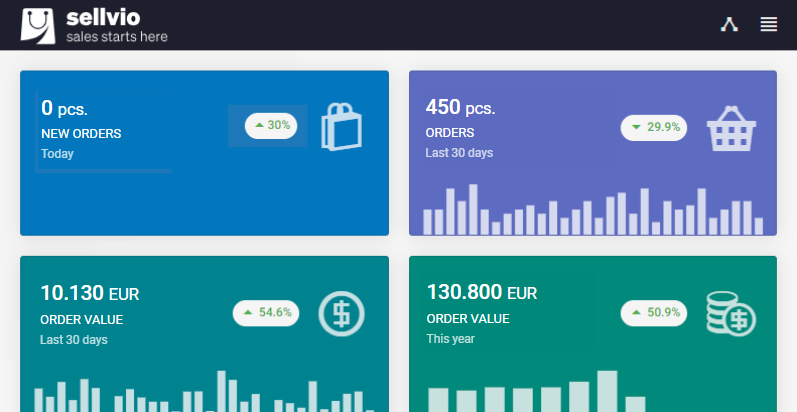The image size is (797, 412).
Task: Open the hamburger menu in the header
Action: 769,24
